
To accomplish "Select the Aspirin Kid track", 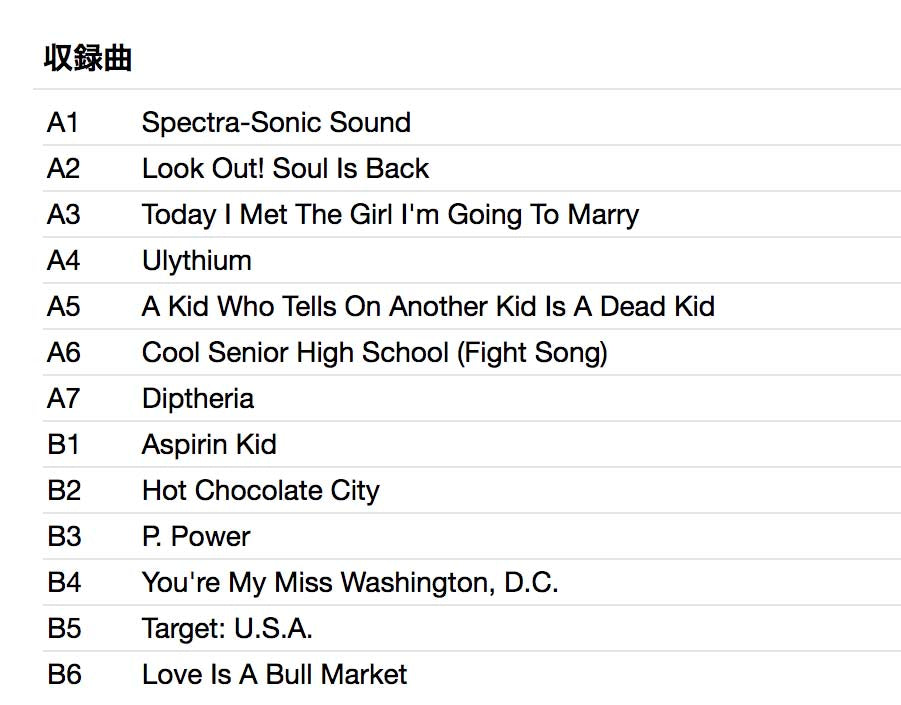I will coord(209,444).
